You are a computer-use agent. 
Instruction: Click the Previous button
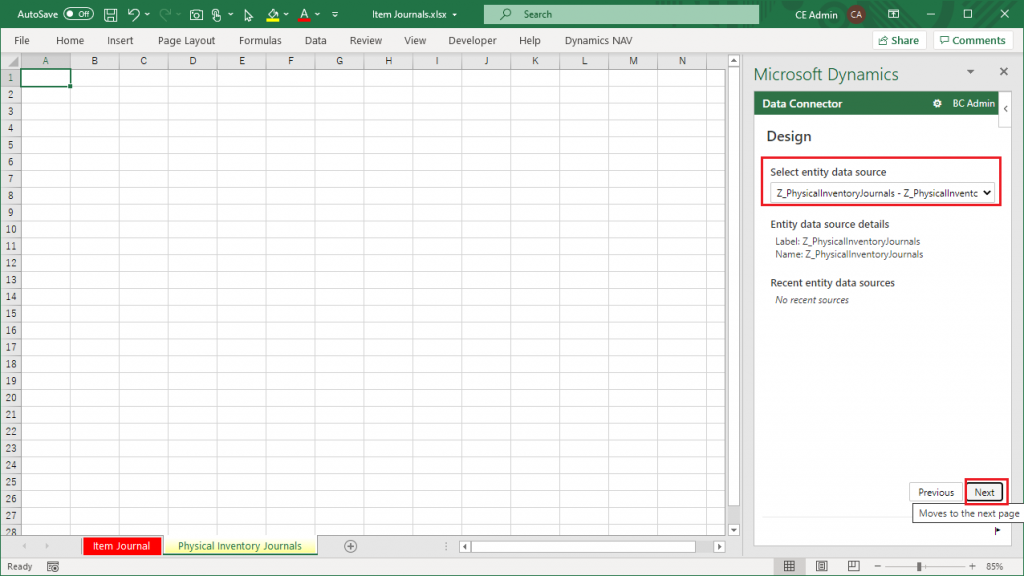tap(936, 492)
